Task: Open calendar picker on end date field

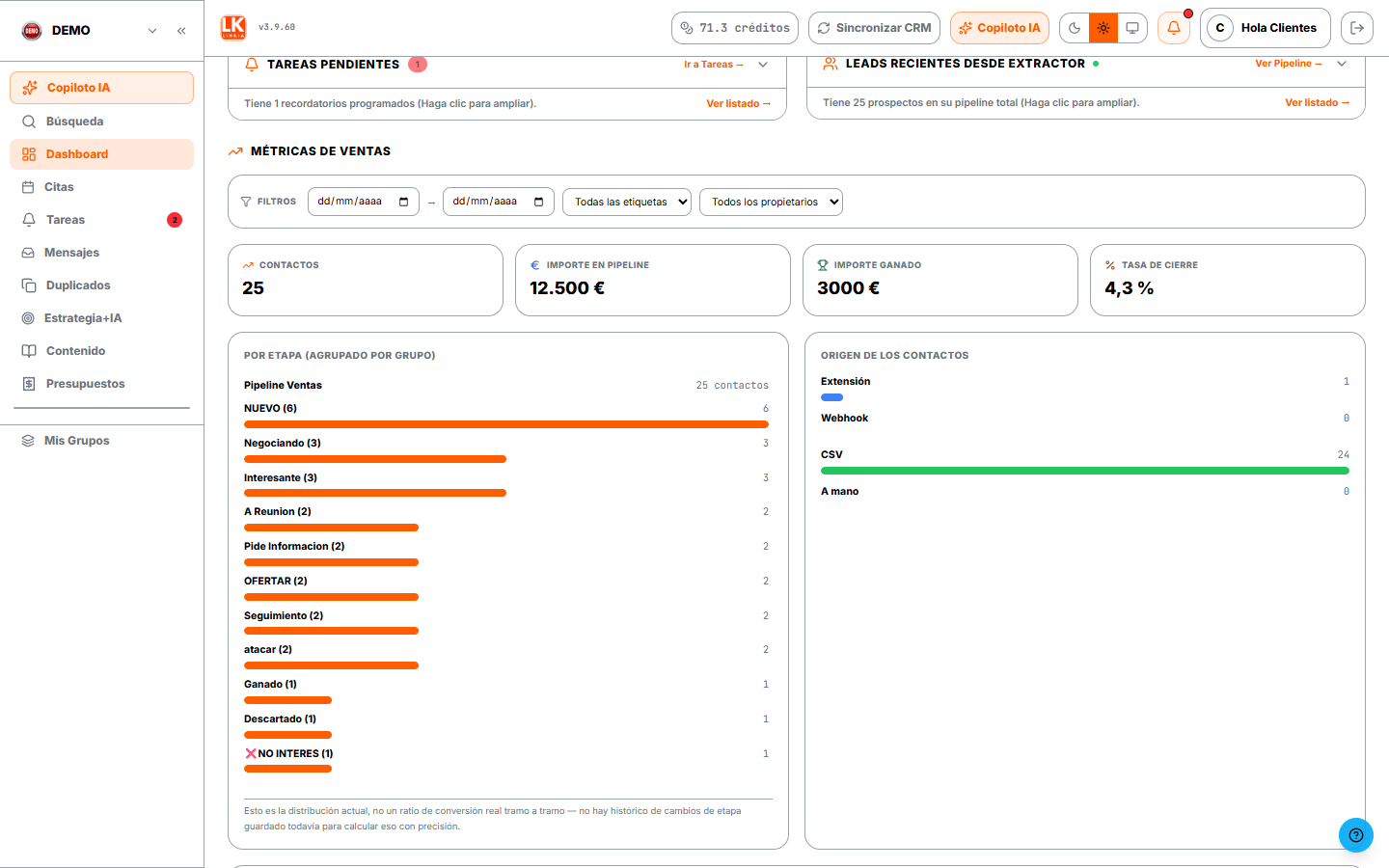Action: click(538, 202)
